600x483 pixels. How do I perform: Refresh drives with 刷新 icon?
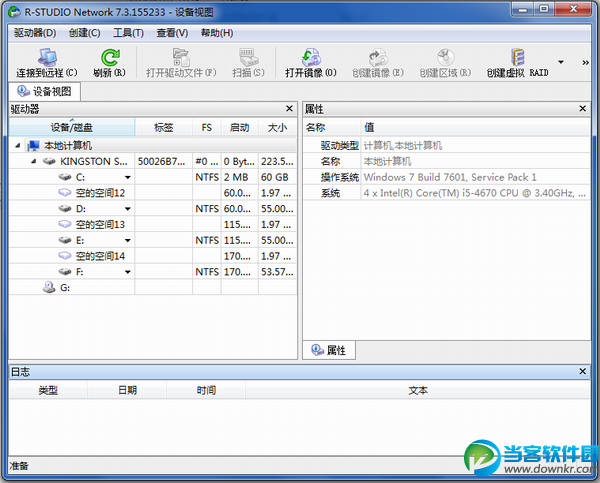tap(110, 57)
